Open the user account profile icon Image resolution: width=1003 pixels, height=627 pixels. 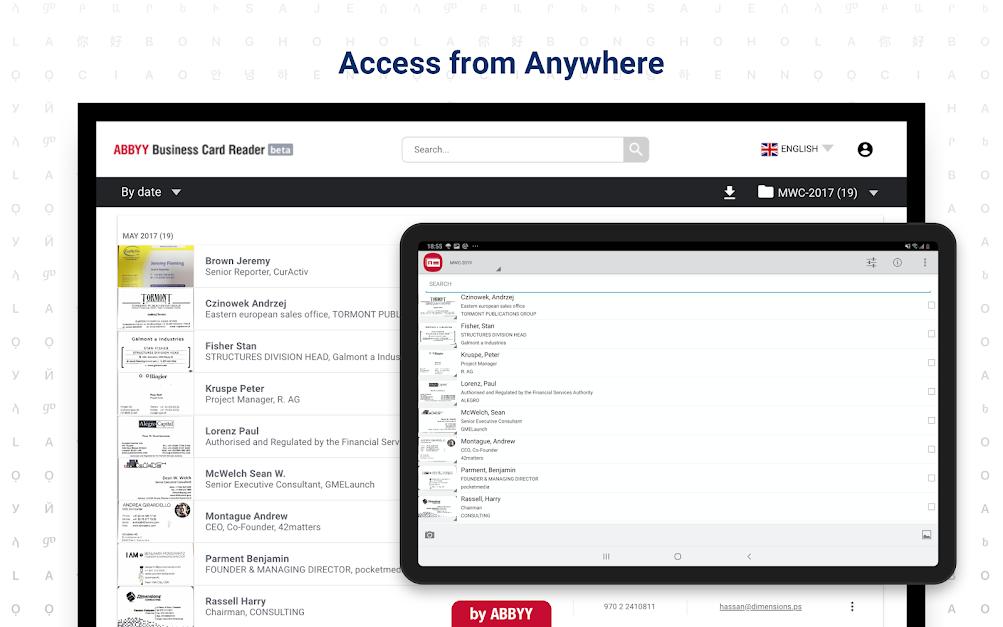click(x=865, y=149)
